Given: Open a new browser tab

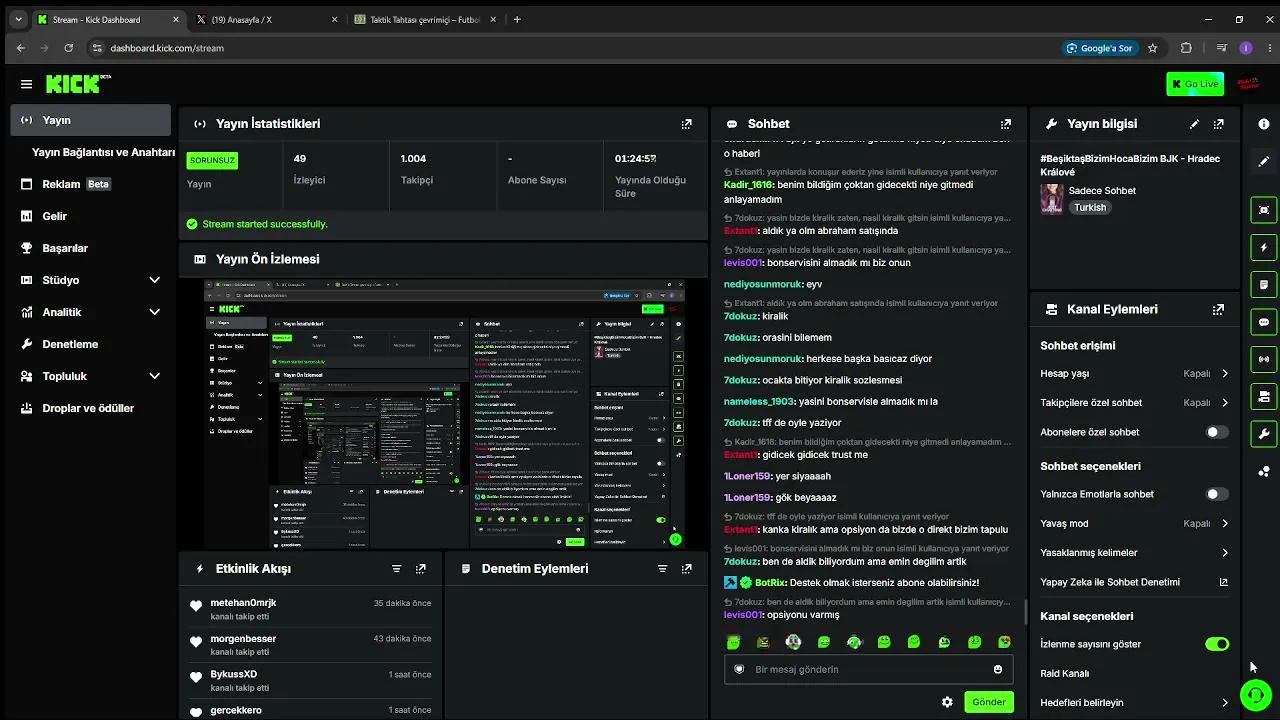Looking at the screenshot, I should point(517,19).
